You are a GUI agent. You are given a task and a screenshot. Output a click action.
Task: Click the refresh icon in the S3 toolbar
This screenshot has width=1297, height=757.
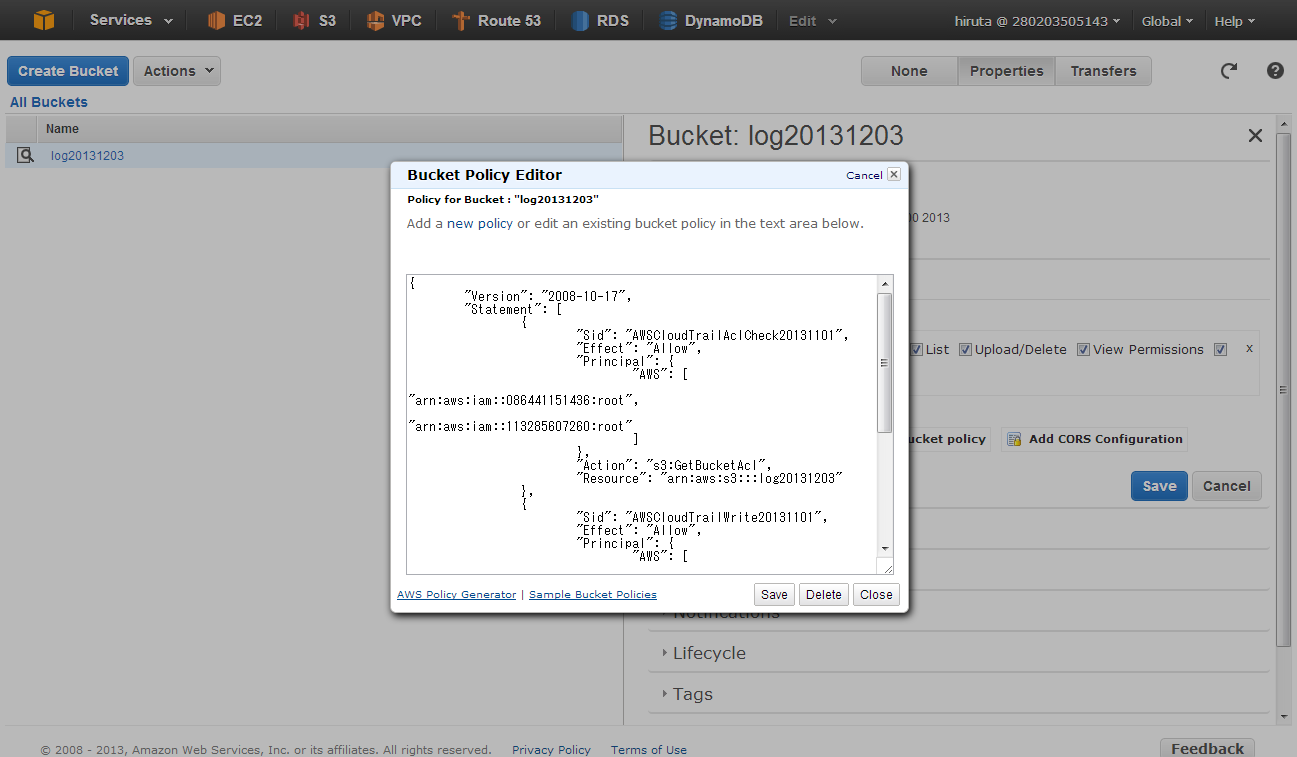pyautogui.click(x=1229, y=71)
